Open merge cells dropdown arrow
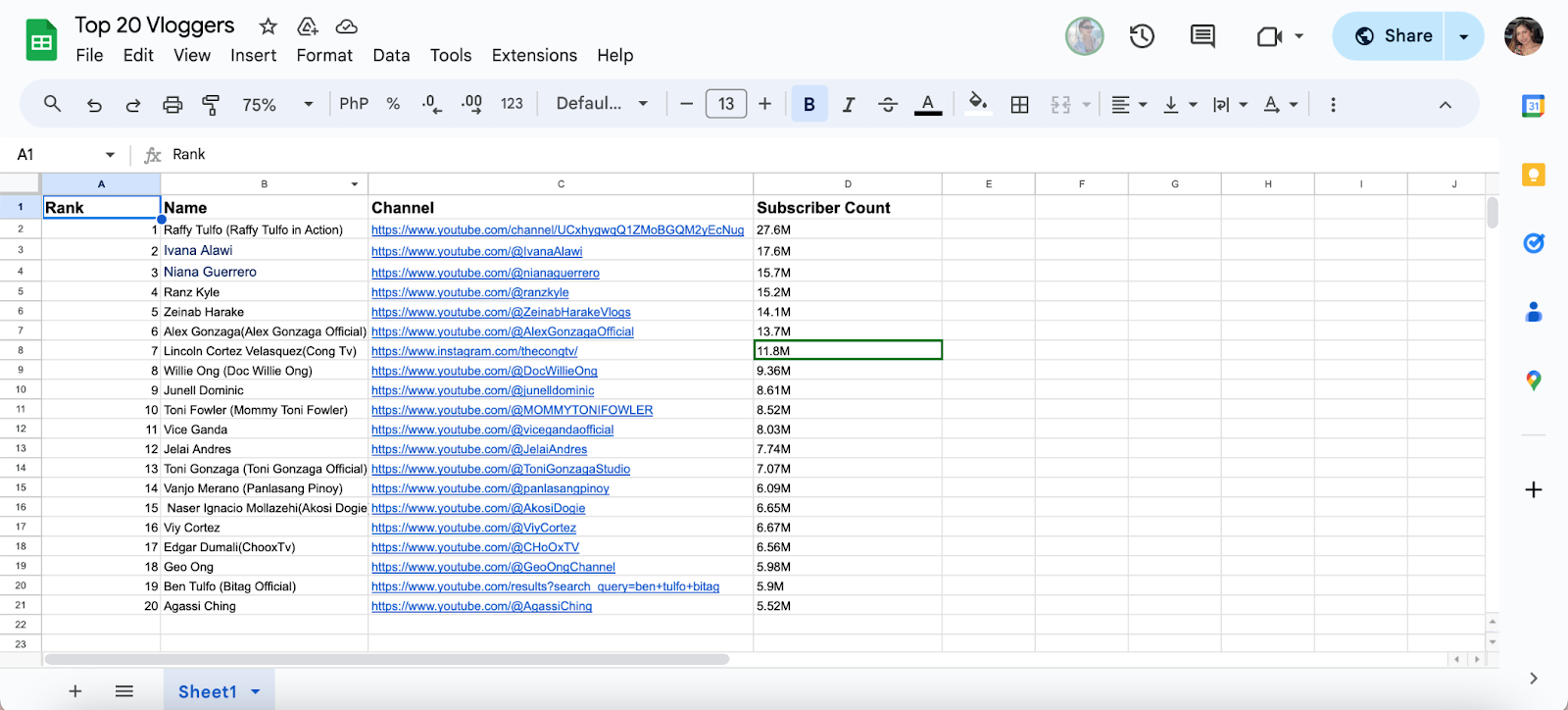The width and height of the screenshot is (1568, 710). pyautogui.click(x=1086, y=105)
